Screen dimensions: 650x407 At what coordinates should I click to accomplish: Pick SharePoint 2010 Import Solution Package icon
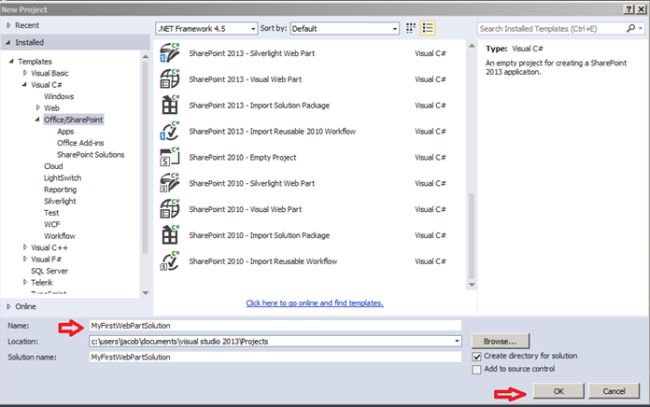(x=170, y=235)
